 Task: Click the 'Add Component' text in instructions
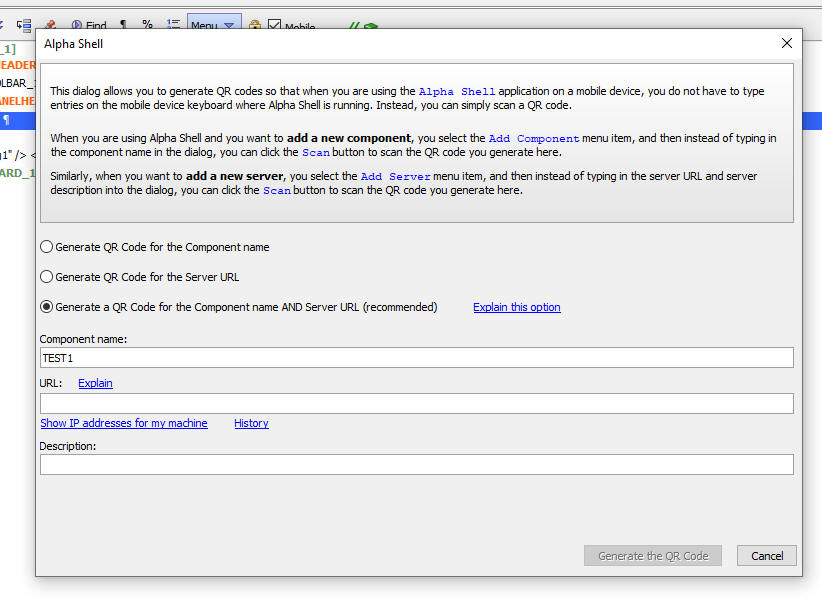534,138
